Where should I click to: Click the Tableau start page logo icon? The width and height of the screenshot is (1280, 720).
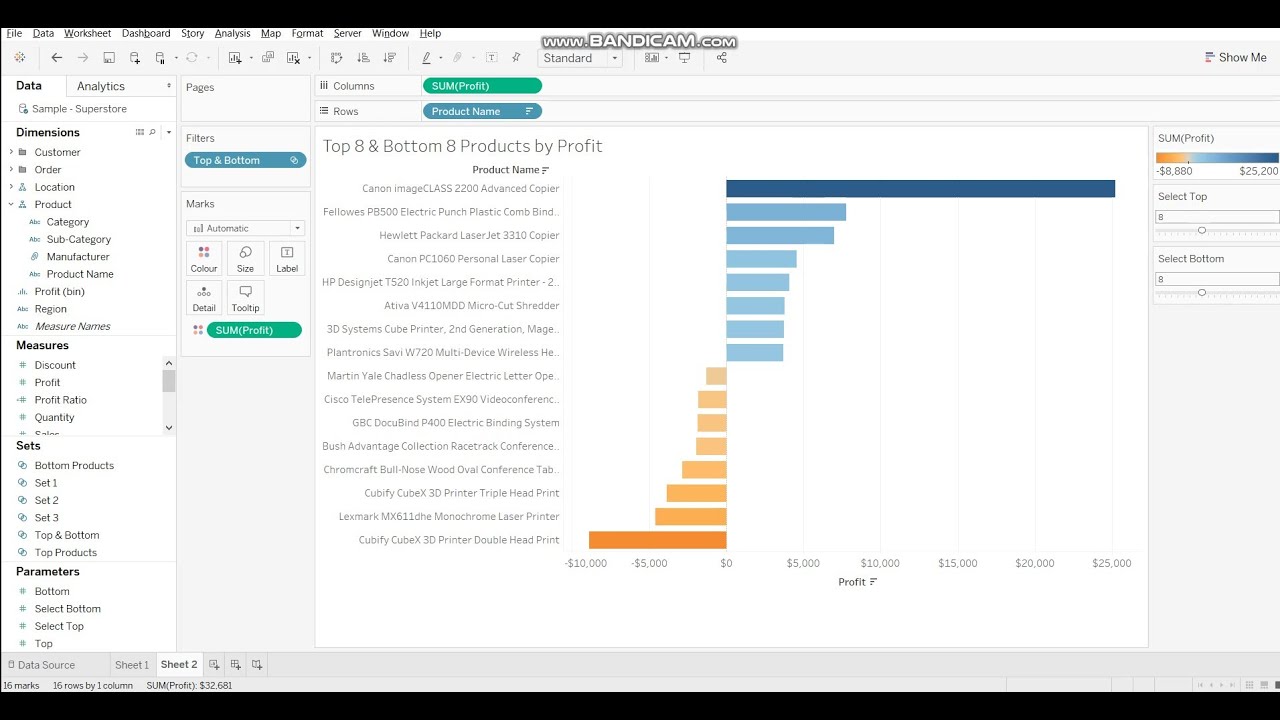(x=19, y=58)
